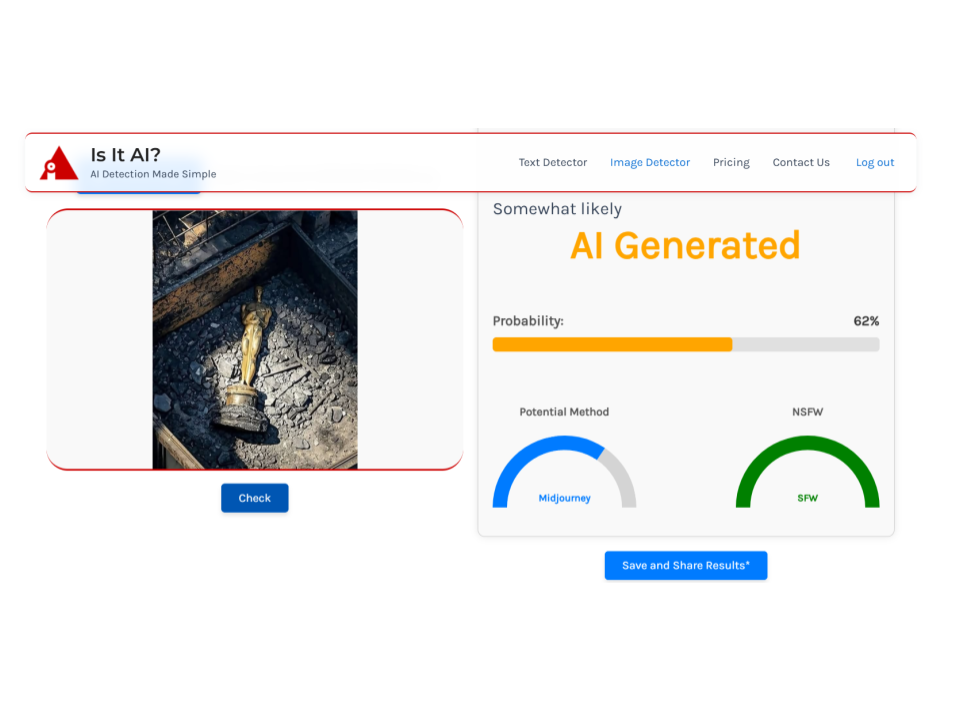
Task: Click the blue Check button
Action: [255, 498]
